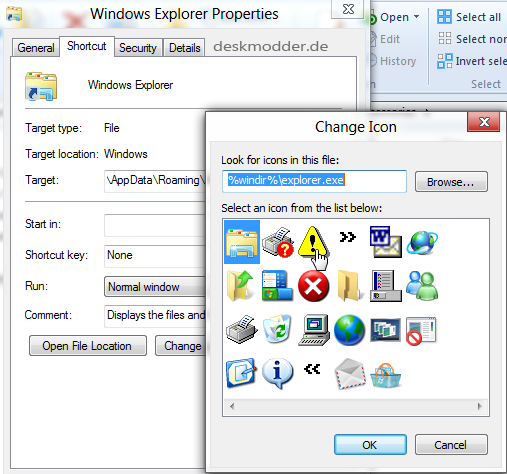Open the Run Normal window dropdown

tap(155, 287)
